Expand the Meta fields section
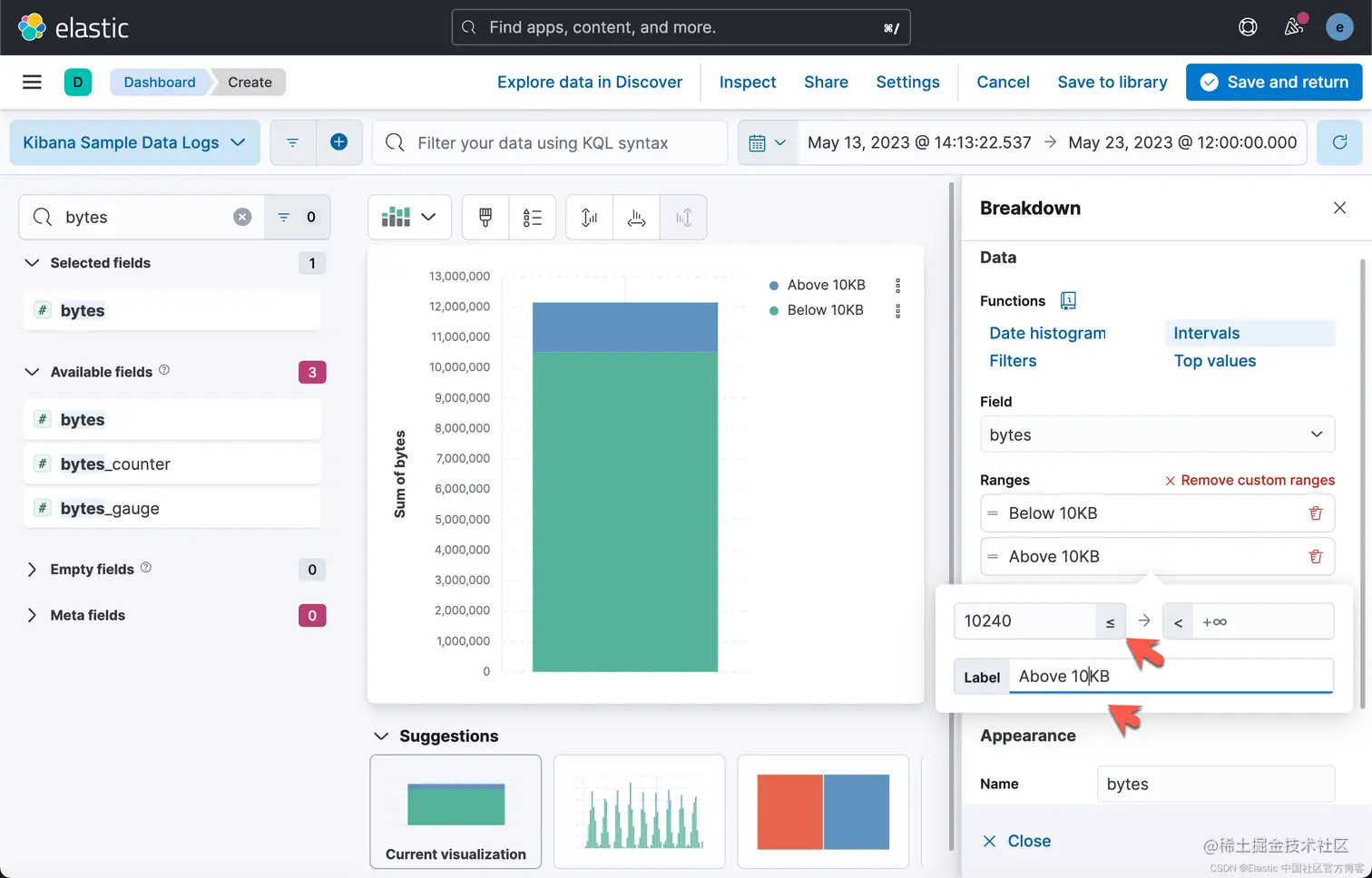Viewport: 1372px width, 878px height. 32,615
